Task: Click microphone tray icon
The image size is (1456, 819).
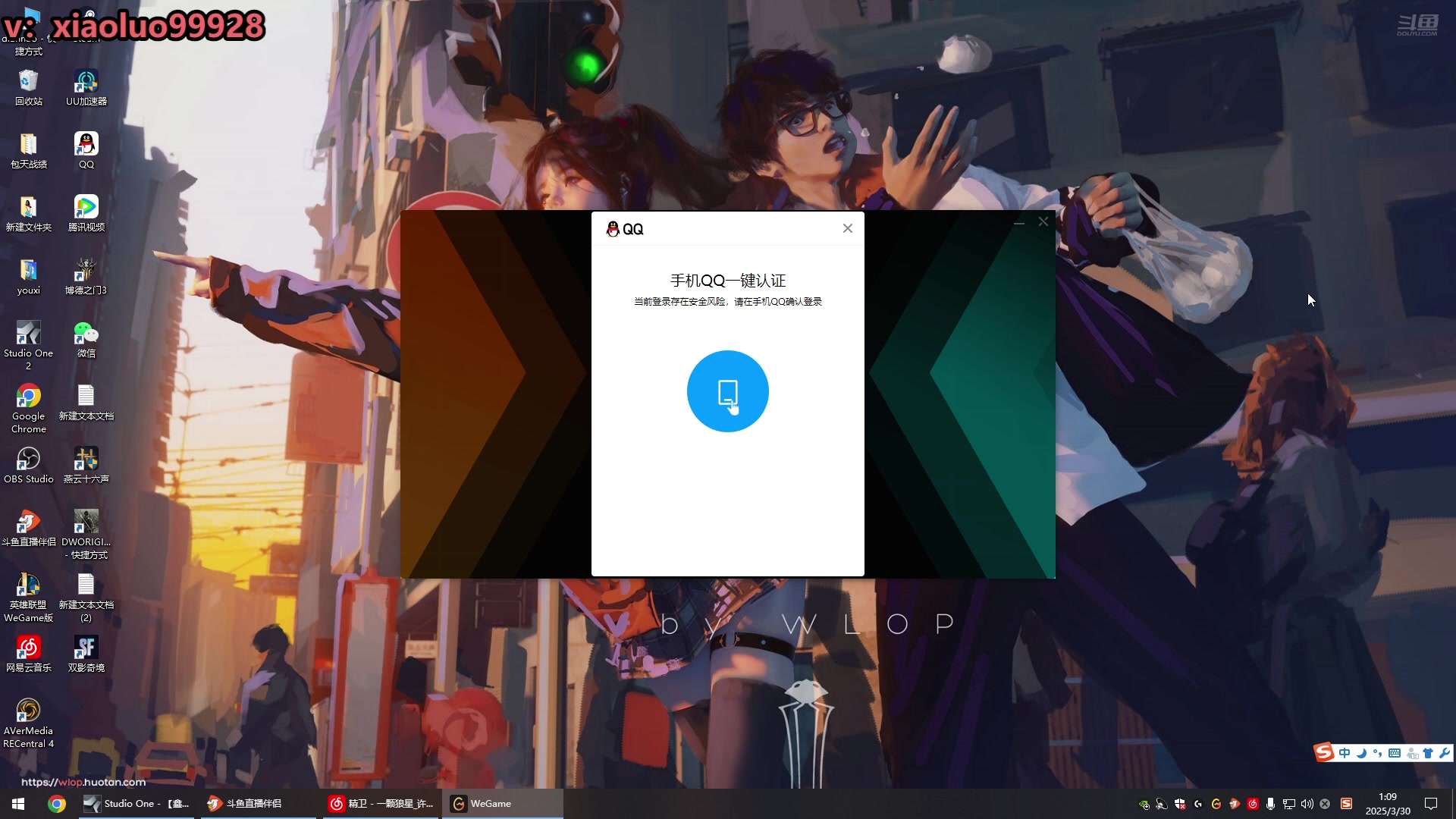Action: 1271,804
